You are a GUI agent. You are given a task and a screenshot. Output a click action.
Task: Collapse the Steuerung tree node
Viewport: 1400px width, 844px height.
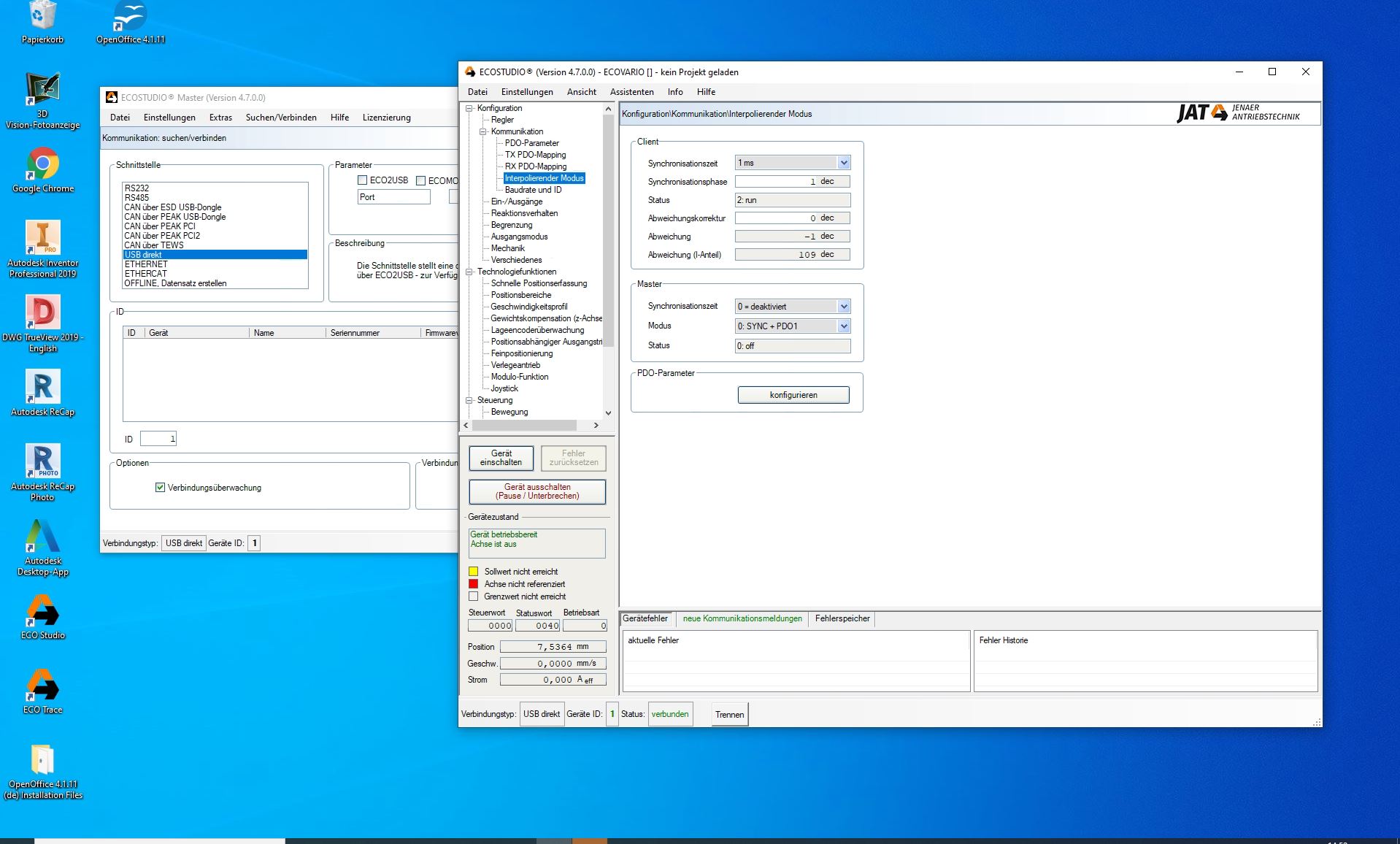469,400
